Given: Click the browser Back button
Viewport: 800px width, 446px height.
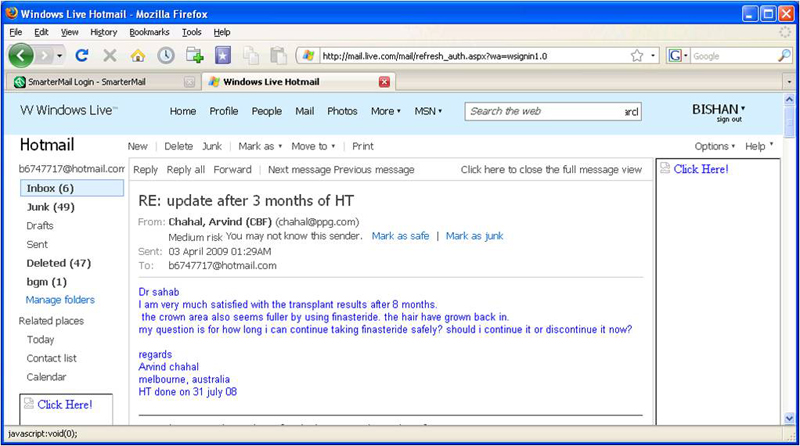Looking at the screenshot, I should click(23, 55).
